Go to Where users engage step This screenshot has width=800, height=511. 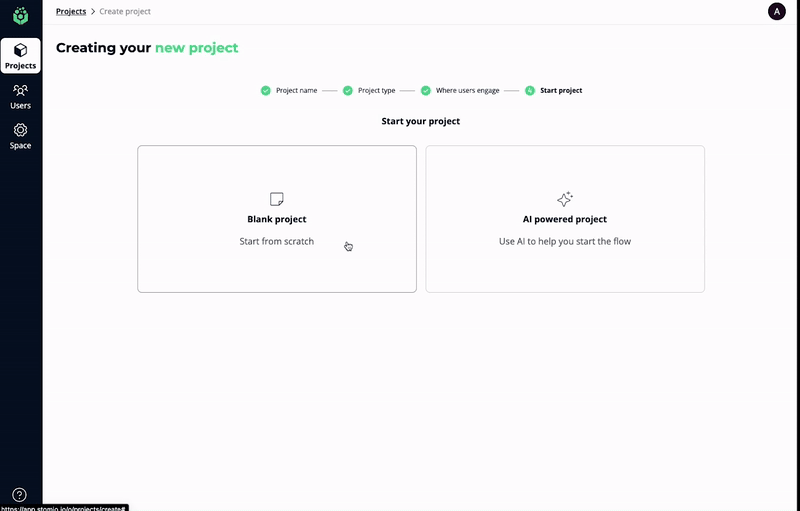click(467, 90)
